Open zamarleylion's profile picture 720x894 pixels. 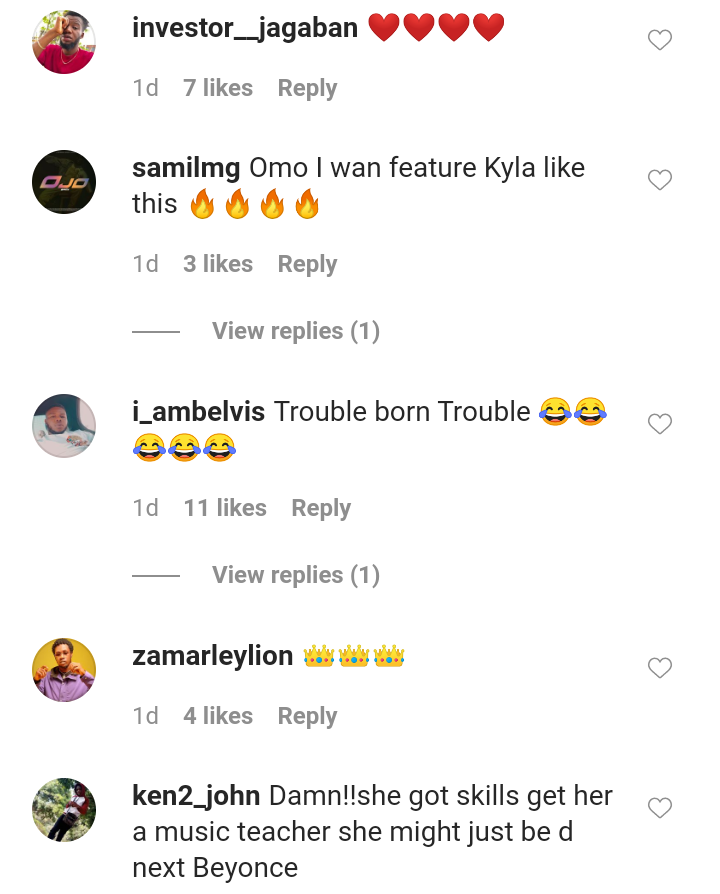pos(64,670)
